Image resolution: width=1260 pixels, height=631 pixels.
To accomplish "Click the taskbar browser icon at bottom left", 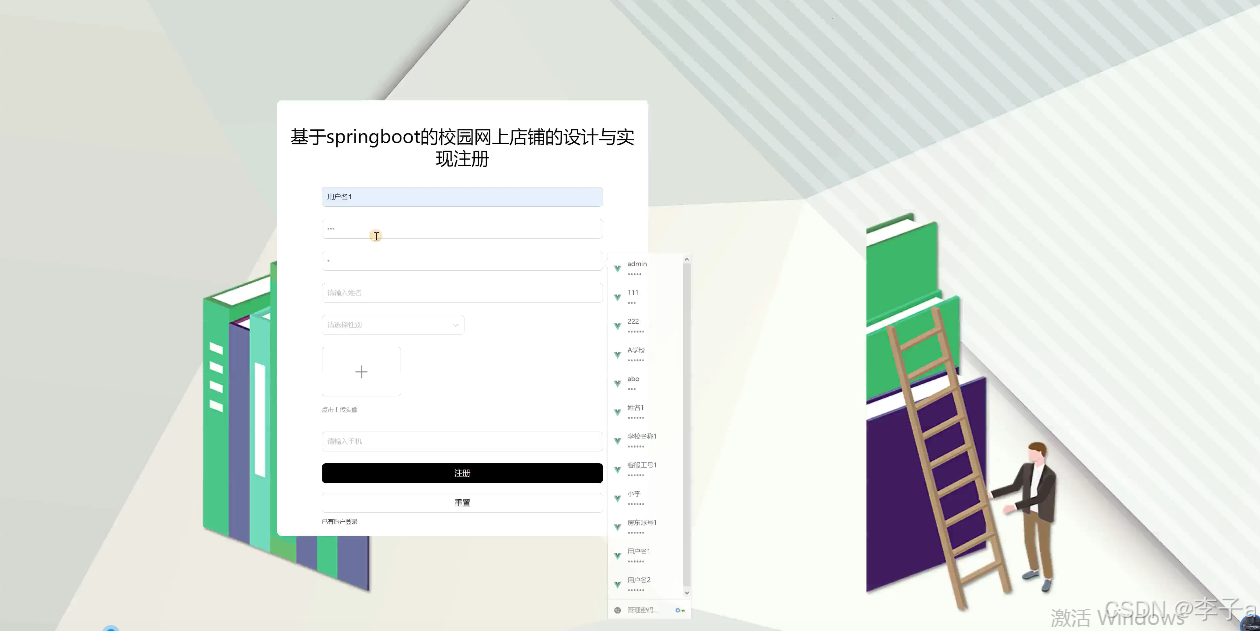I will 110,626.
